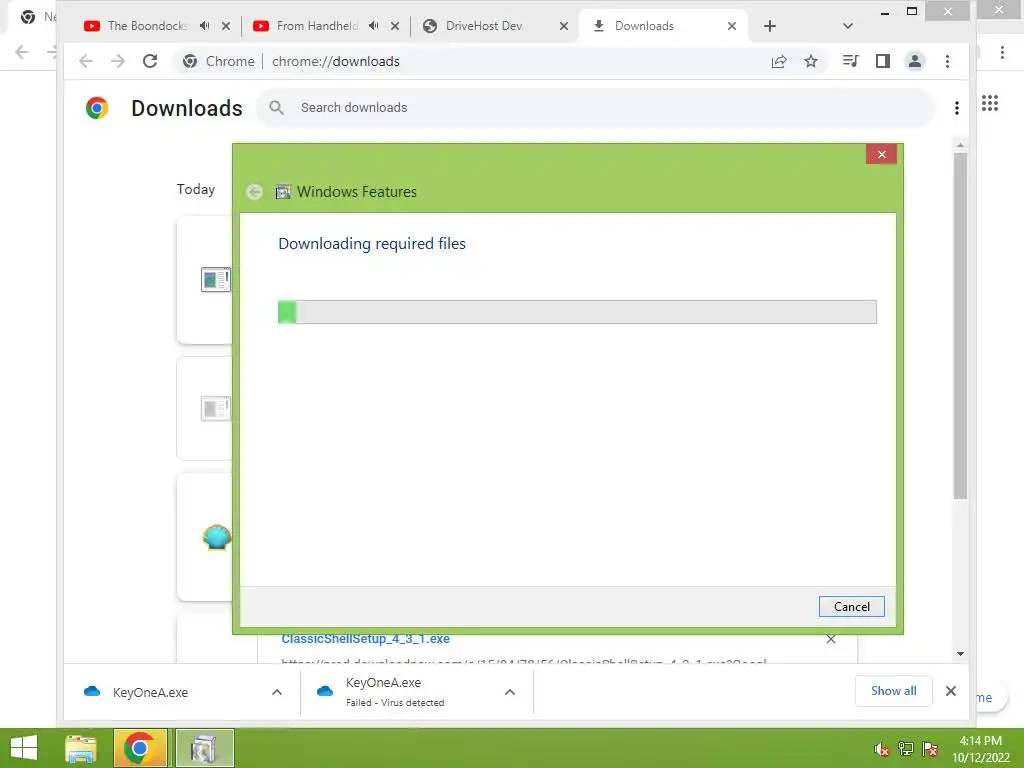Reload the downloads page
This screenshot has height=768, width=1024.
(150, 61)
